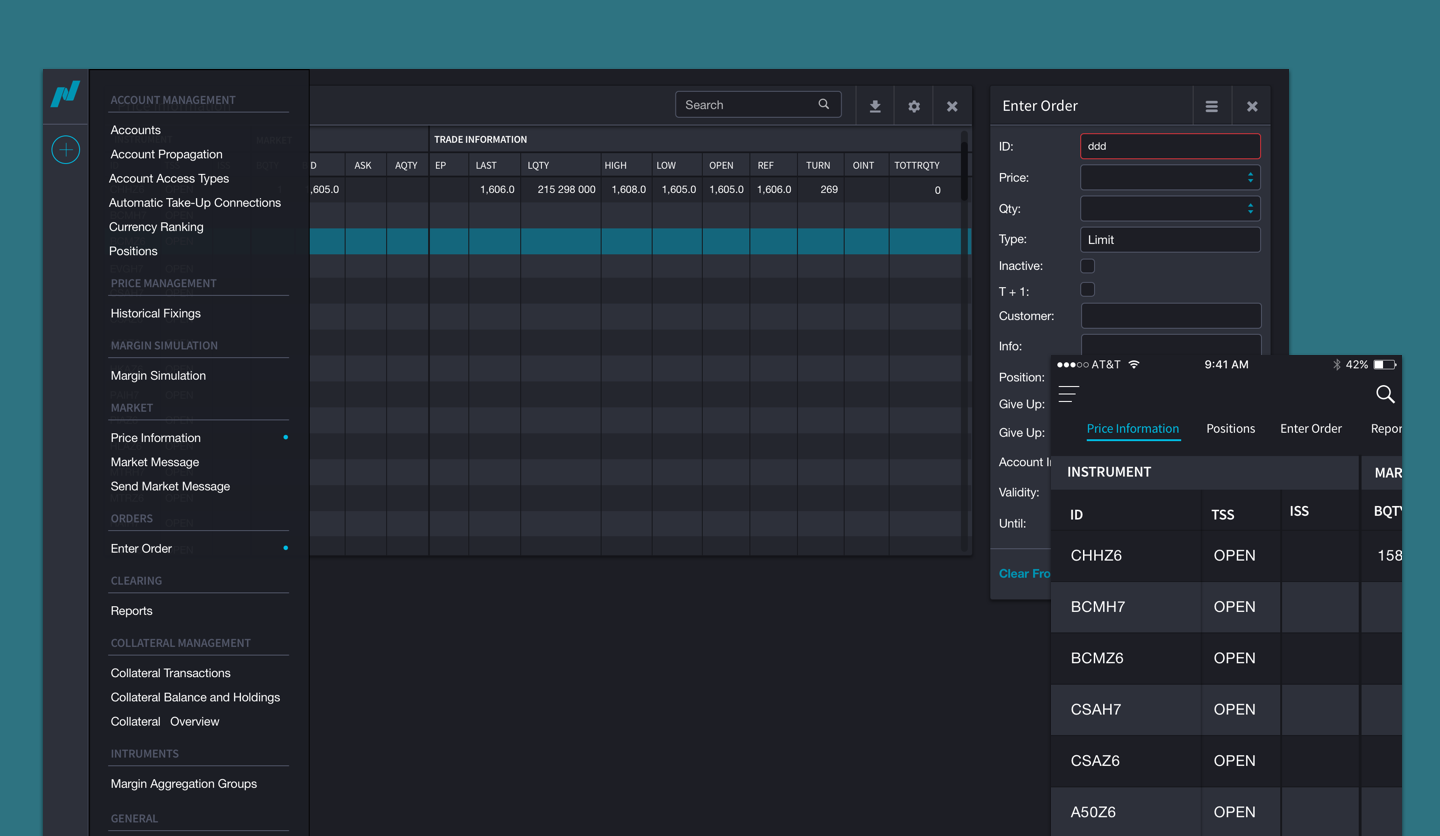Screen dimensions: 1440x836
Task: Open Margin Aggregation Groups item
Action: [x=184, y=784]
